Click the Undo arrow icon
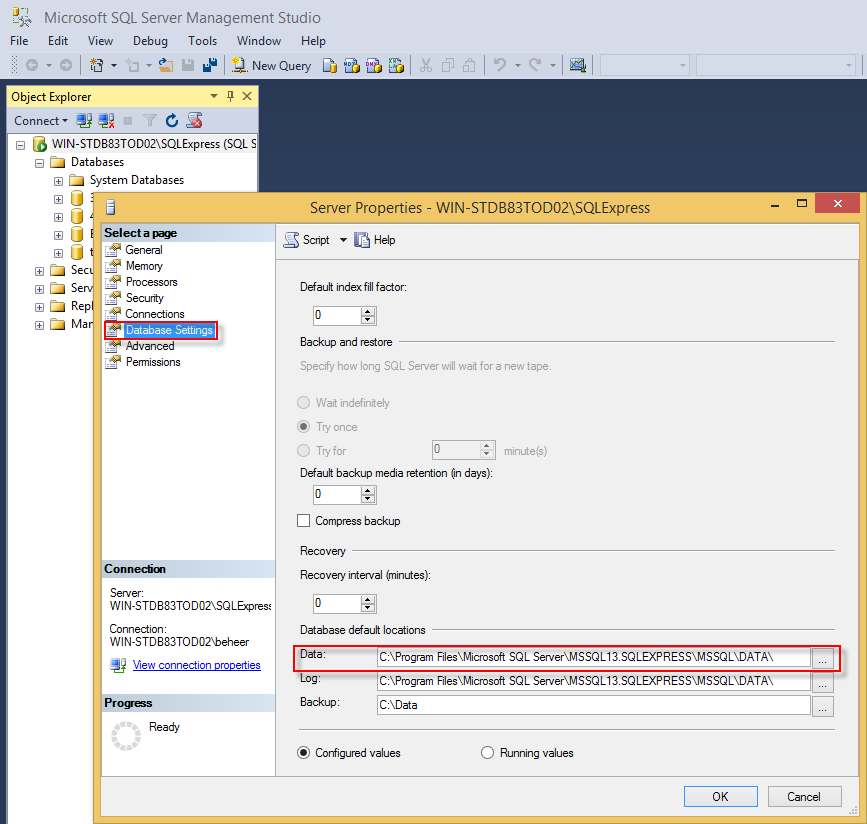Image resolution: width=867 pixels, height=824 pixels. click(500, 65)
